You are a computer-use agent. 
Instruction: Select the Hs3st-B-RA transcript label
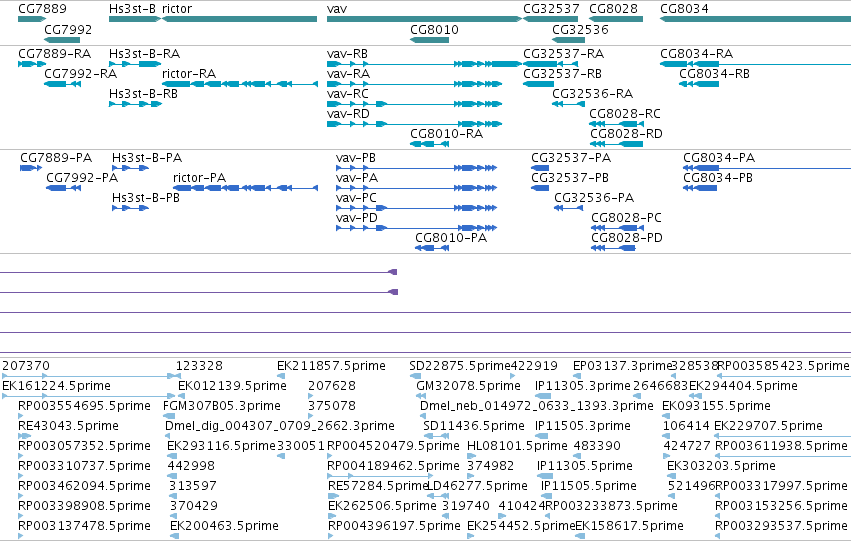(x=144, y=54)
